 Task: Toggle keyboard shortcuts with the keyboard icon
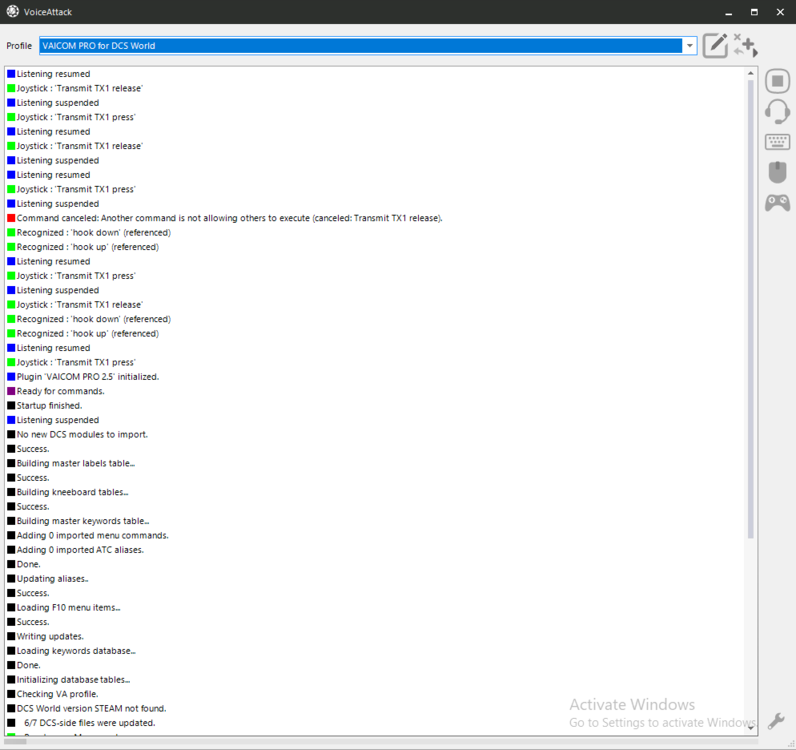coord(777,142)
